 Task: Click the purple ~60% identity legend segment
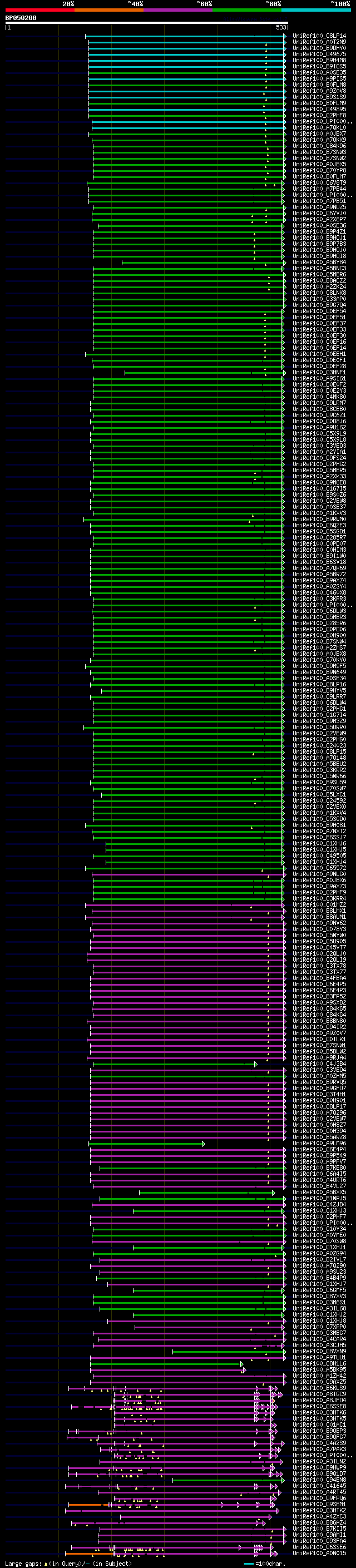pyautogui.click(x=177, y=10)
